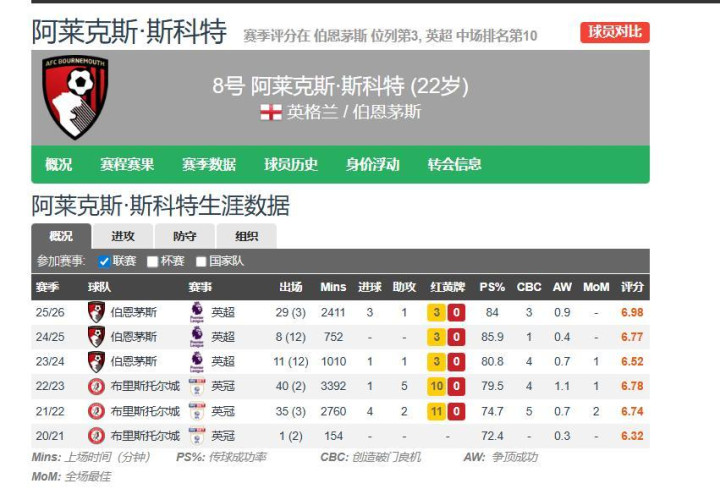Click red card count 0 in 21/22 row
Image resolution: width=720 pixels, height=500 pixels.
coord(456,411)
